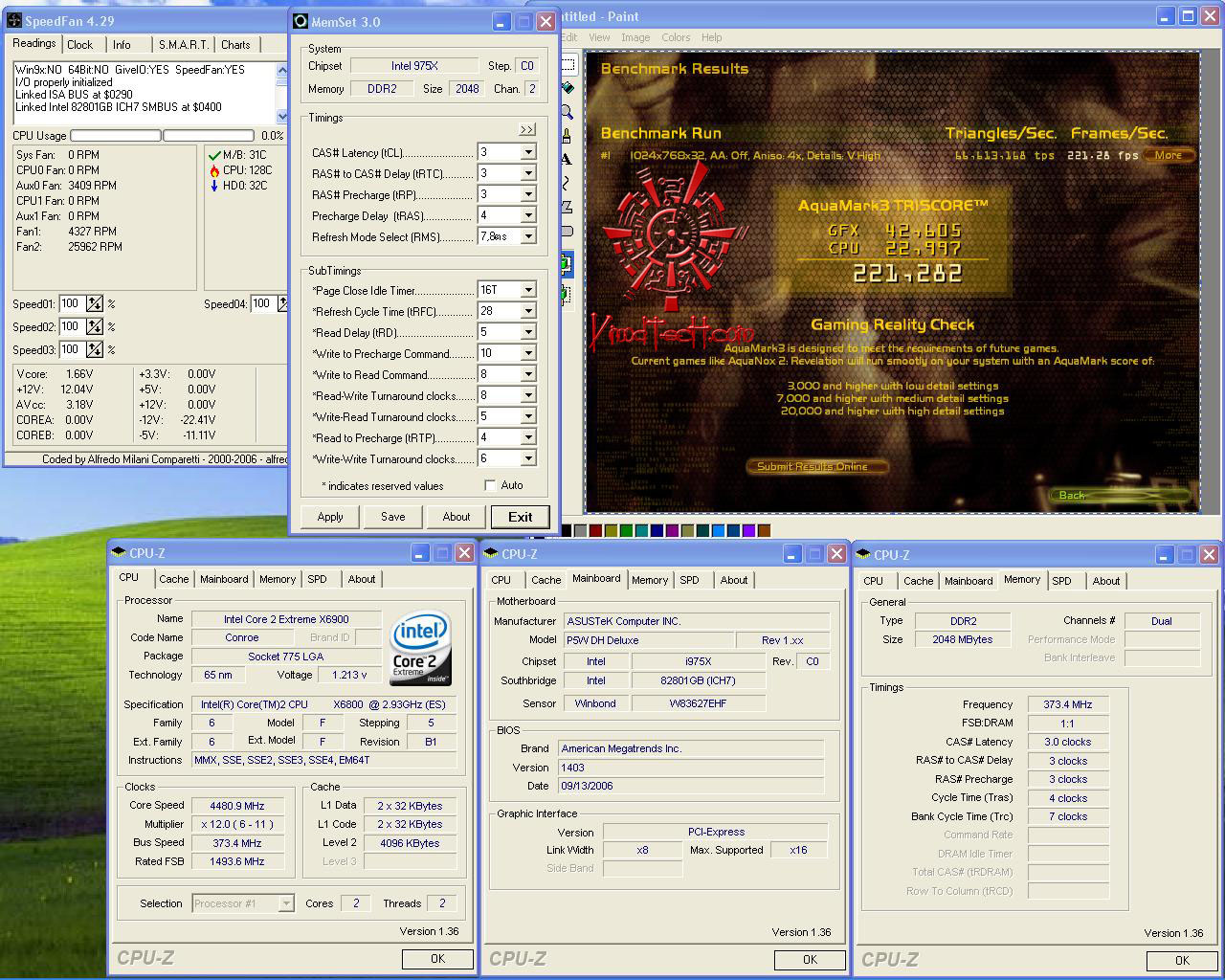The height and width of the screenshot is (980, 1225).
Task: Enable the Auto checkbox in MemSet
Action: [490, 485]
